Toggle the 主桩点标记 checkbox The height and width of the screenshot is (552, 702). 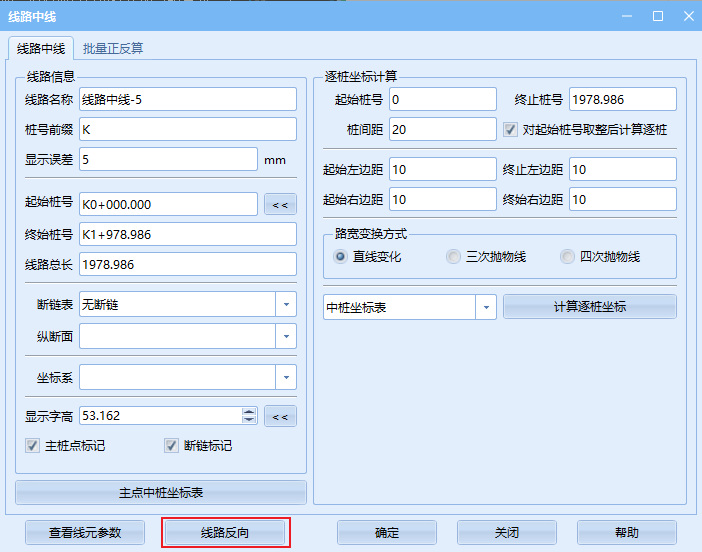(x=32, y=446)
